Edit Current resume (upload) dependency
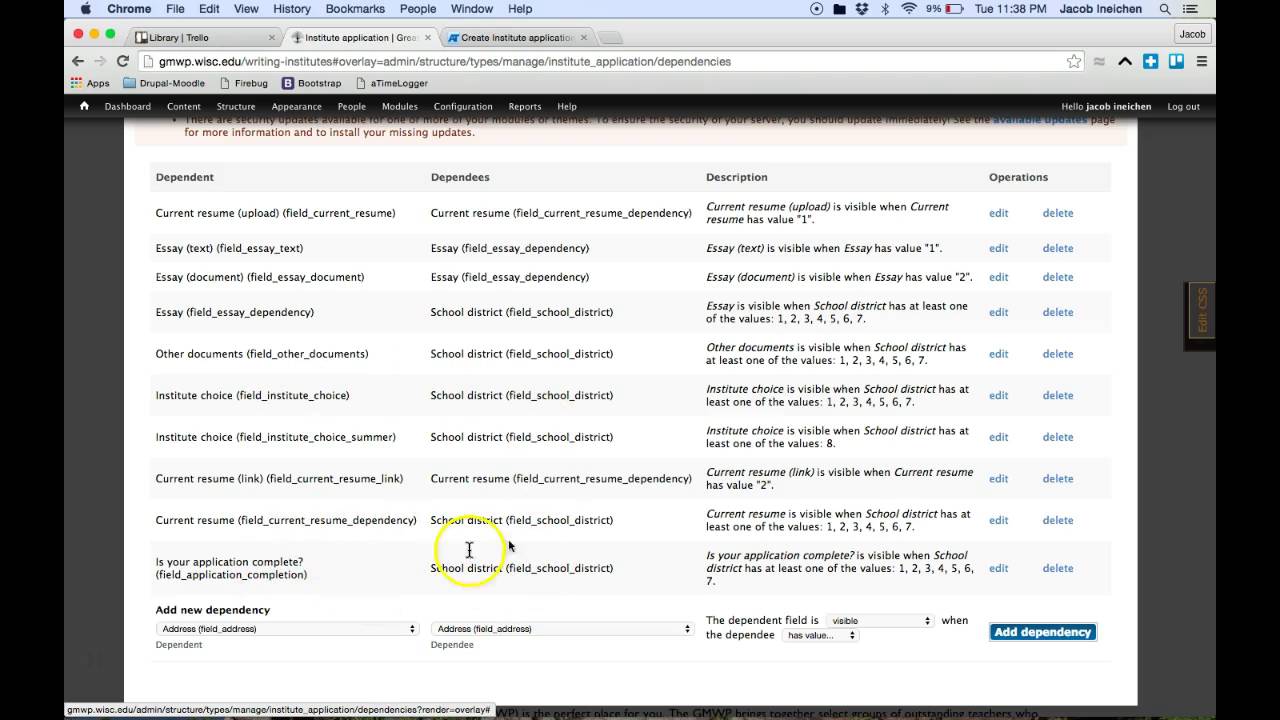 (998, 213)
